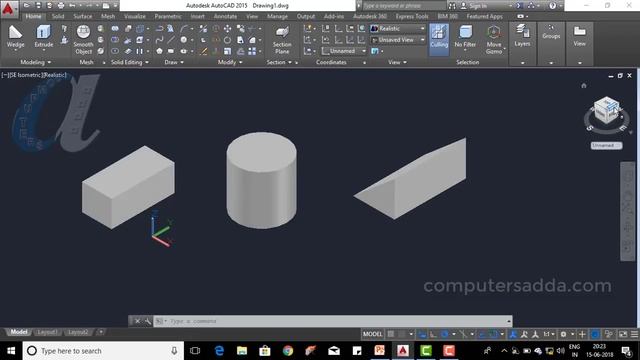Open the Groups panel button
640x360 pixels.
tap(551, 32)
